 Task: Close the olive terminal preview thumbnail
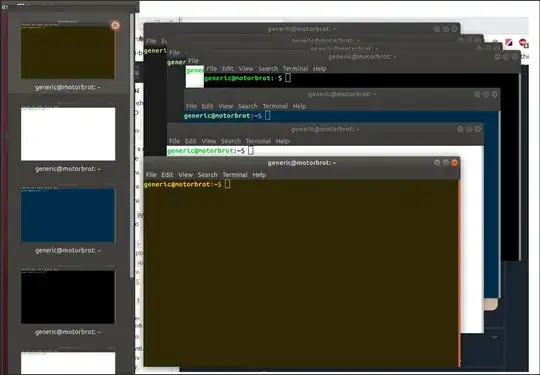(115, 25)
